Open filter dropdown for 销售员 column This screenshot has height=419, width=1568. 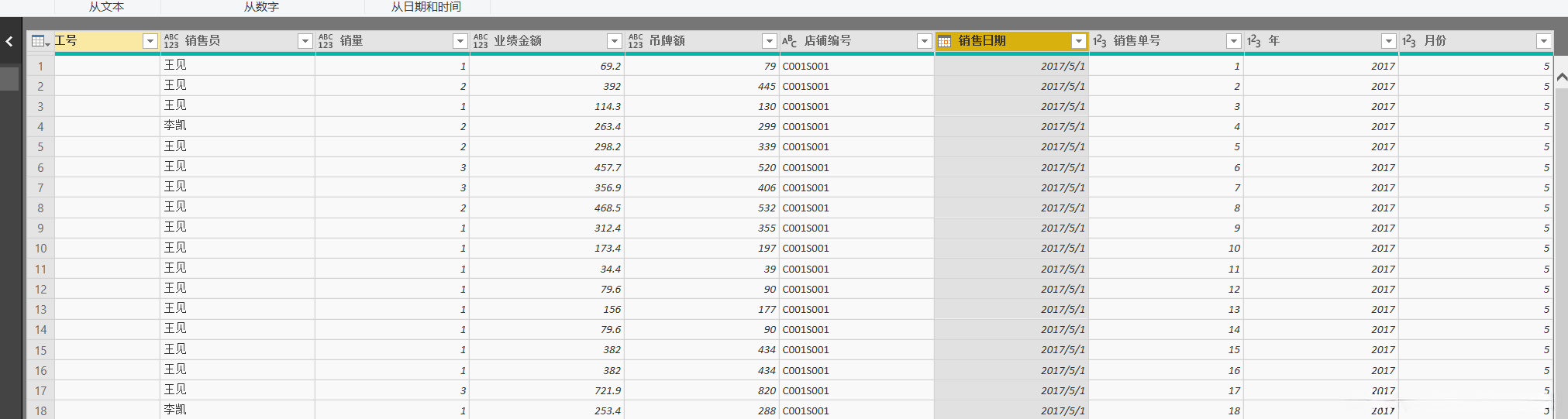pyautogui.click(x=305, y=41)
